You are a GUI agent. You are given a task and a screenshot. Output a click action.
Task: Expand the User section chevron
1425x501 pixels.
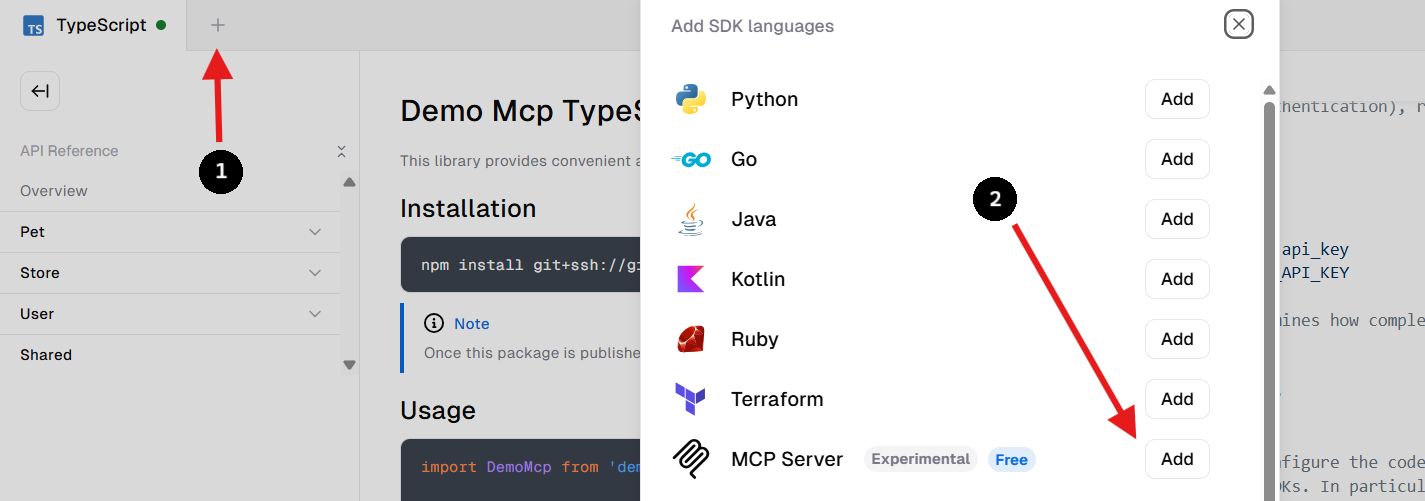[315, 314]
